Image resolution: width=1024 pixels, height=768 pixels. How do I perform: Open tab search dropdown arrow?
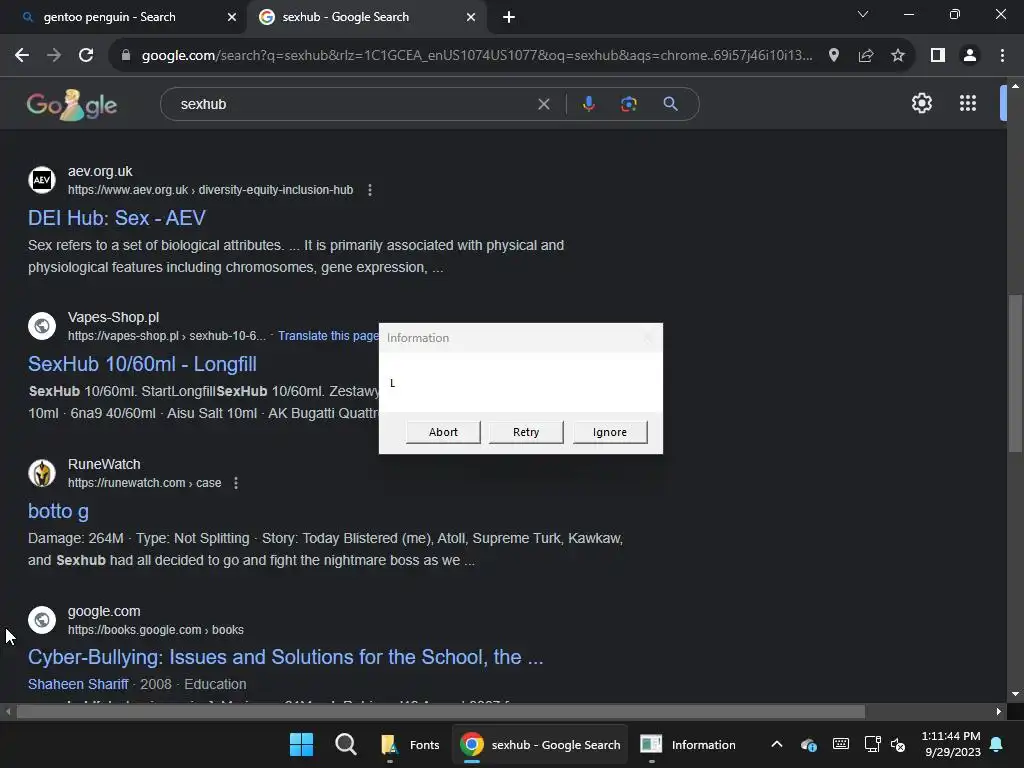coord(863,14)
